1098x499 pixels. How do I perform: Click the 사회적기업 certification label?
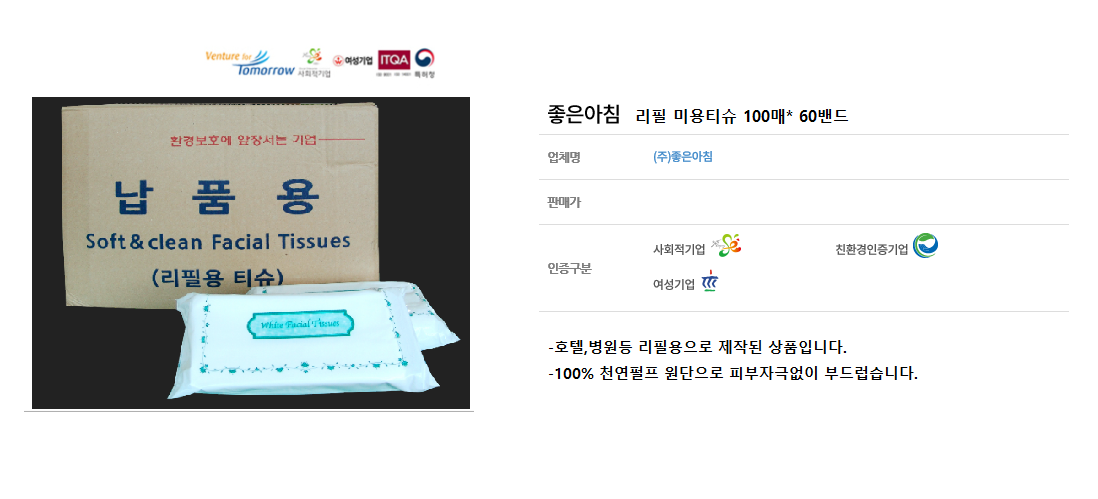pos(679,249)
